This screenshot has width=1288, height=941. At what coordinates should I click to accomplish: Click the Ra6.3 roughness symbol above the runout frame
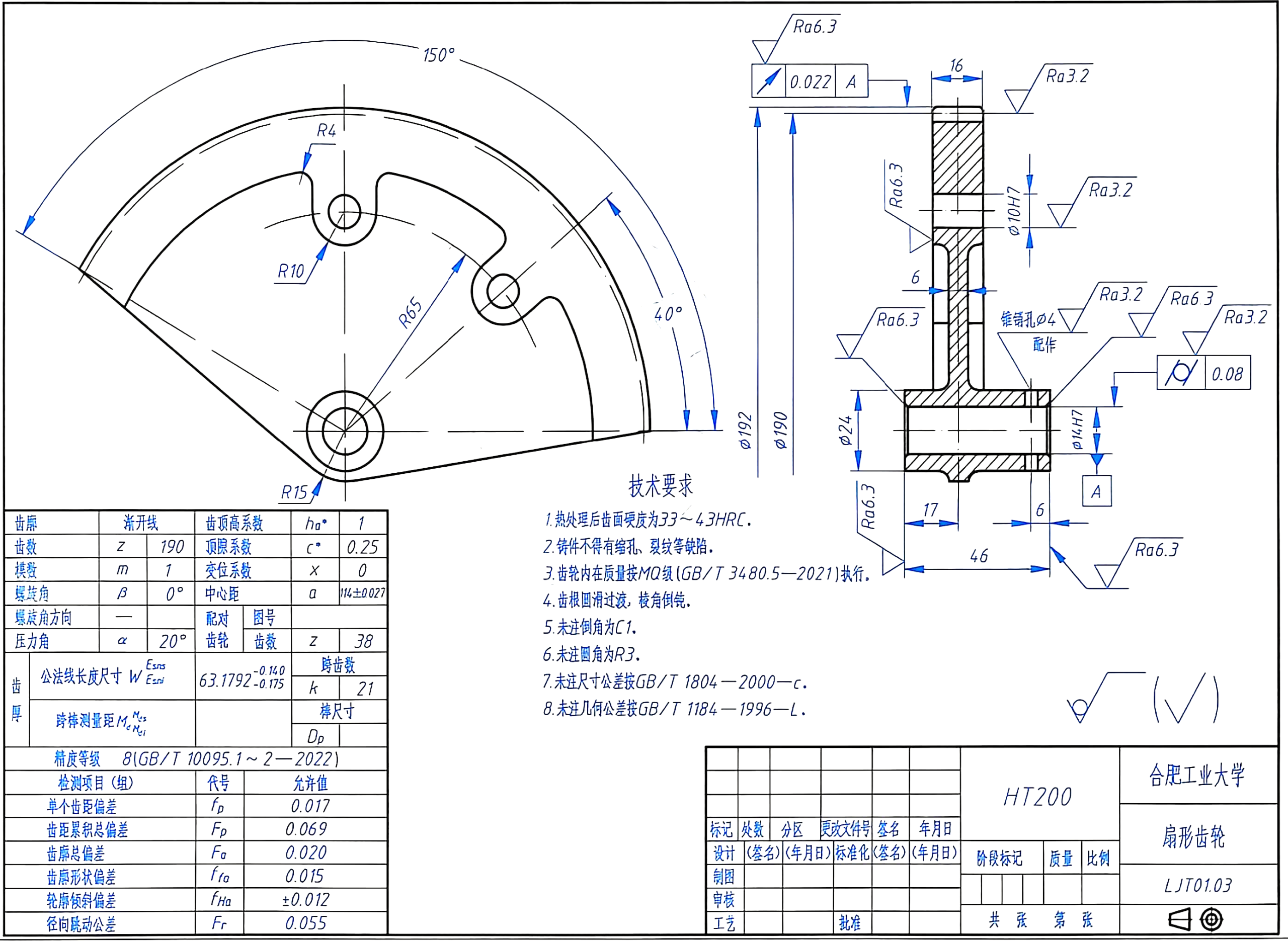795,39
